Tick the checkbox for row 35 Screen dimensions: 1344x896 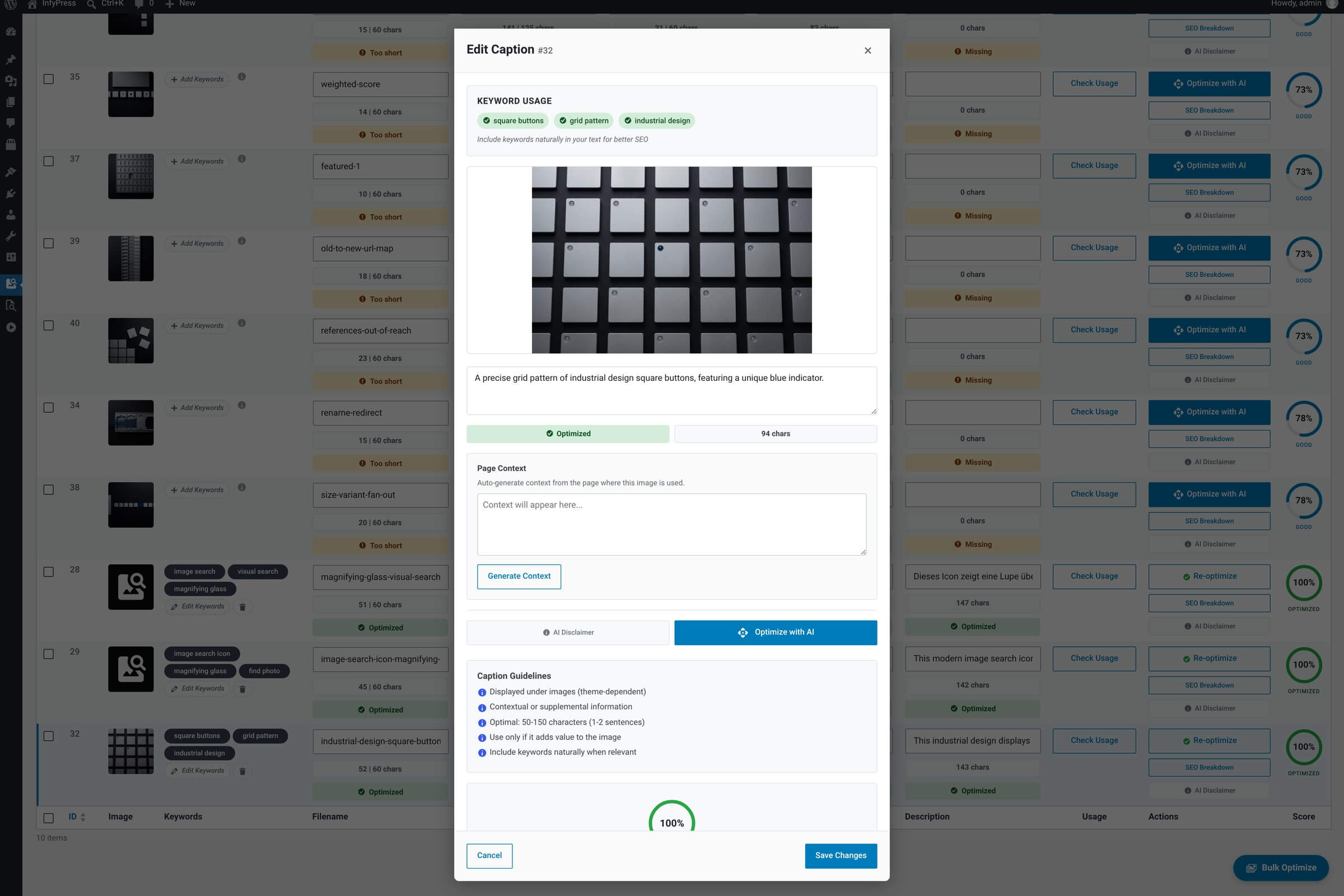coord(49,79)
